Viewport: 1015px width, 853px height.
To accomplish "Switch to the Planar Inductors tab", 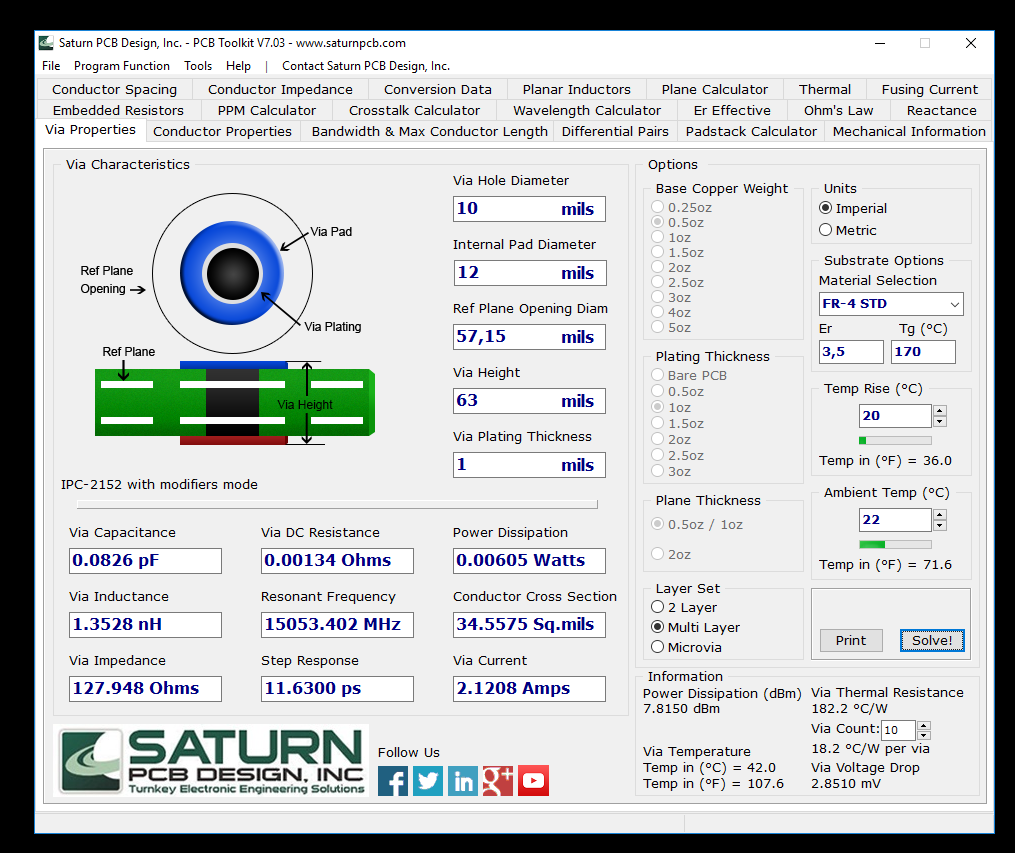I will (x=577, y=89).
